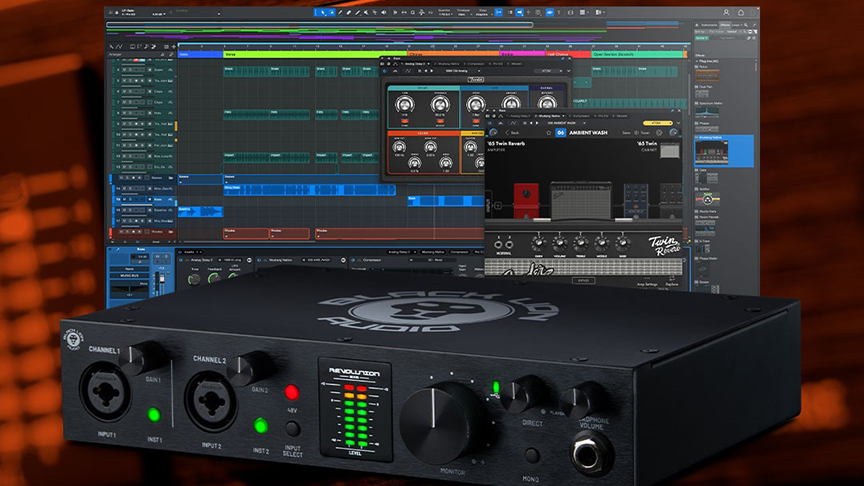Toggle power for Analog Delay II insert
The image size is (864, 486).
click(x=181, y=260)
